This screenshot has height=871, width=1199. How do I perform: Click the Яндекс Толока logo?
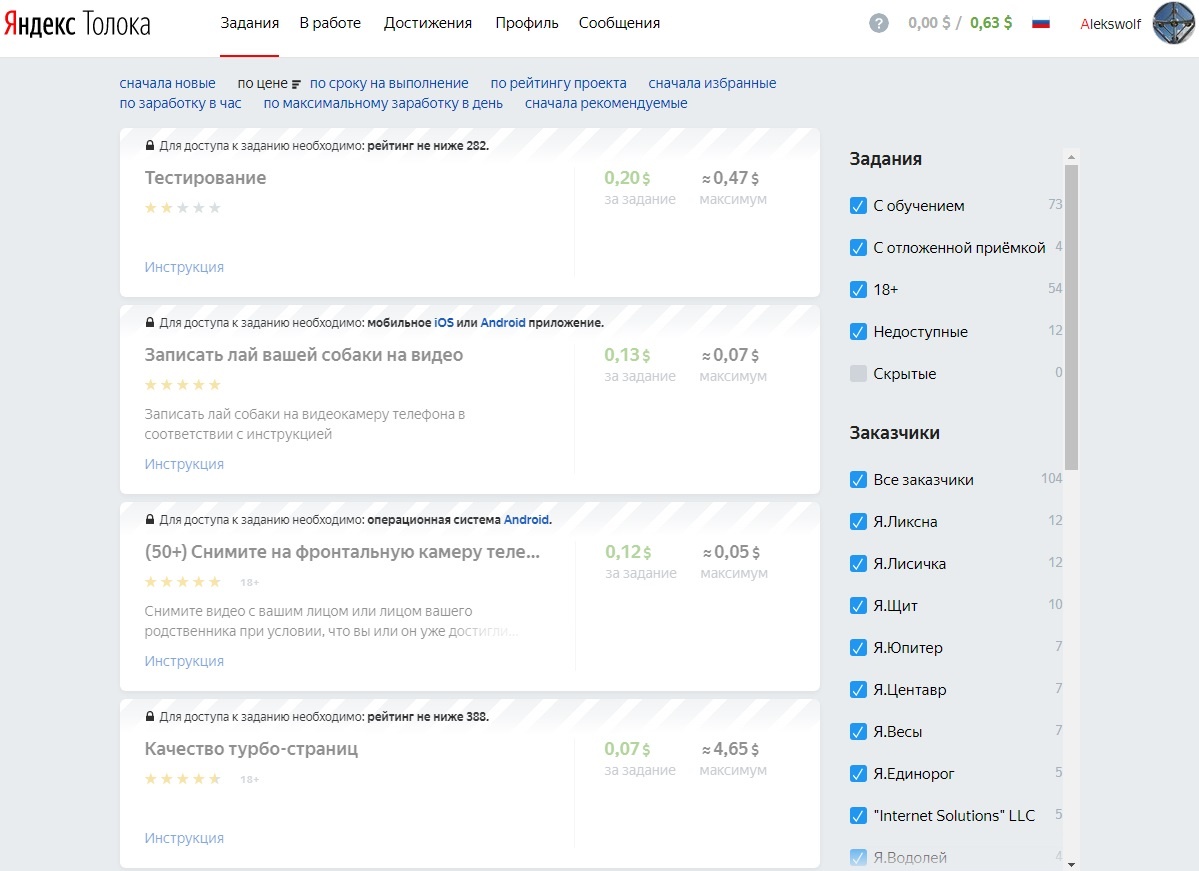77,24
